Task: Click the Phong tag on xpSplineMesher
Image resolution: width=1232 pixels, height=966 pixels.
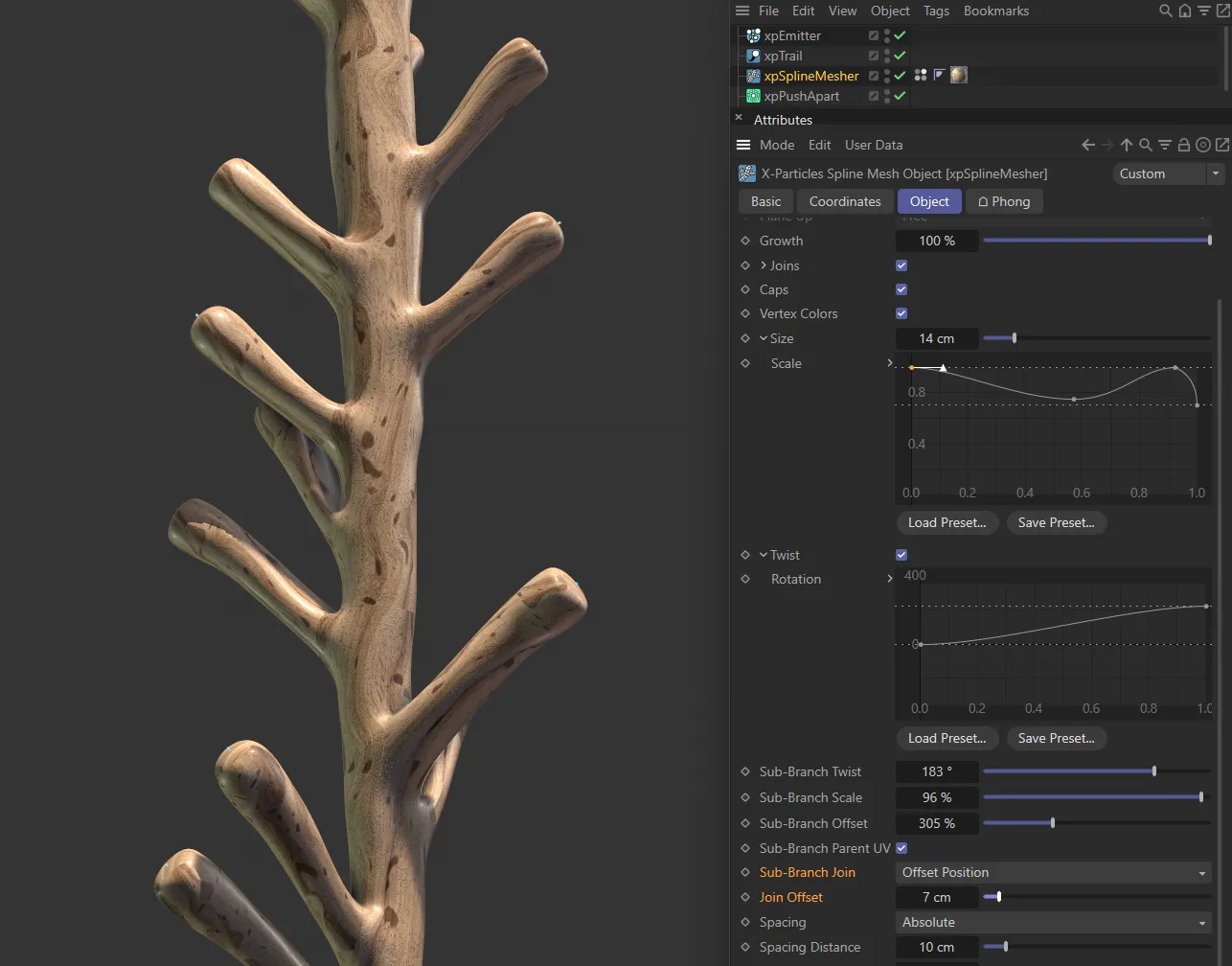Action: click(939, 75)
